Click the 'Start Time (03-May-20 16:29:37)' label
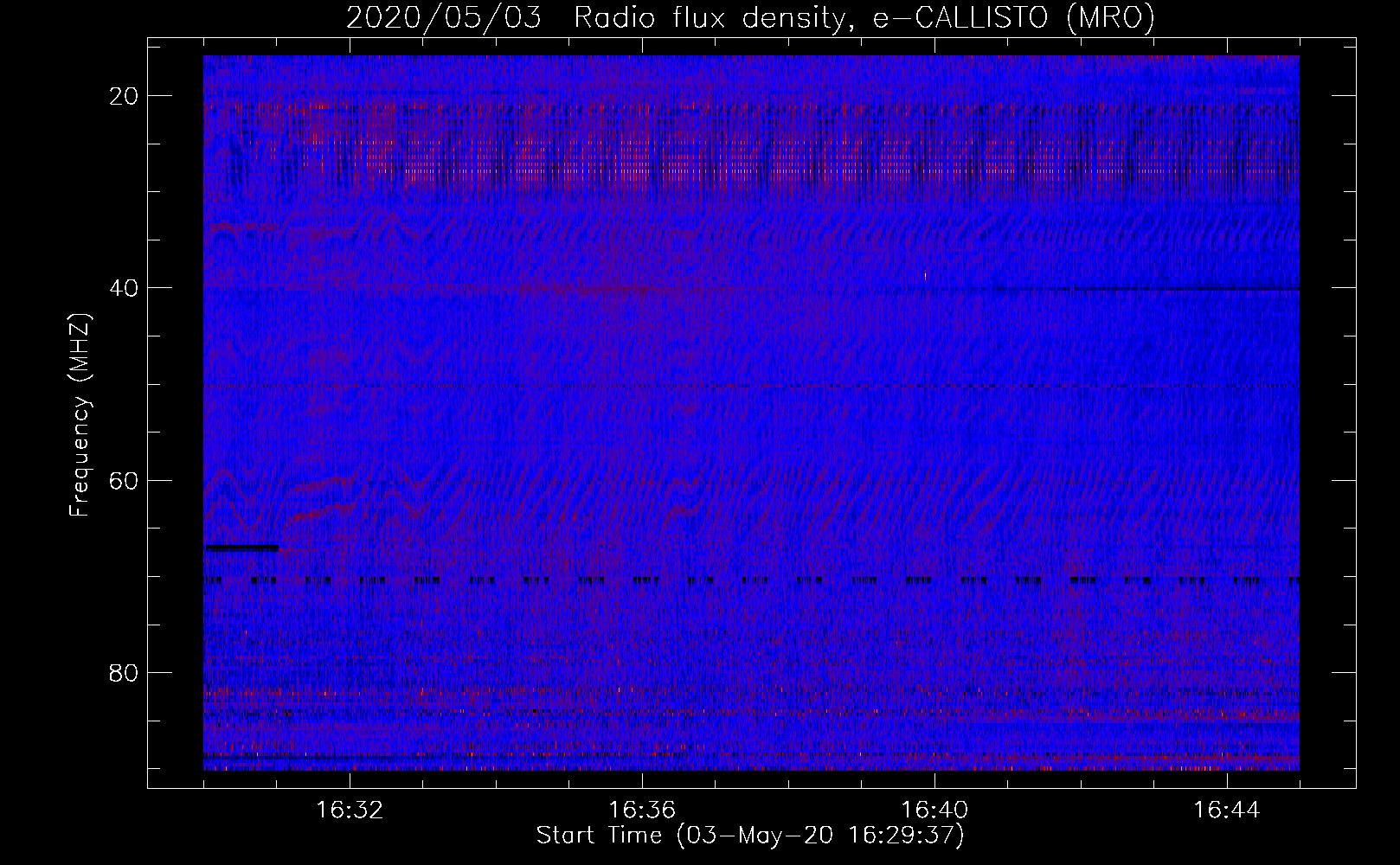This screenshot has width=1400, height=865. point(750,836)
